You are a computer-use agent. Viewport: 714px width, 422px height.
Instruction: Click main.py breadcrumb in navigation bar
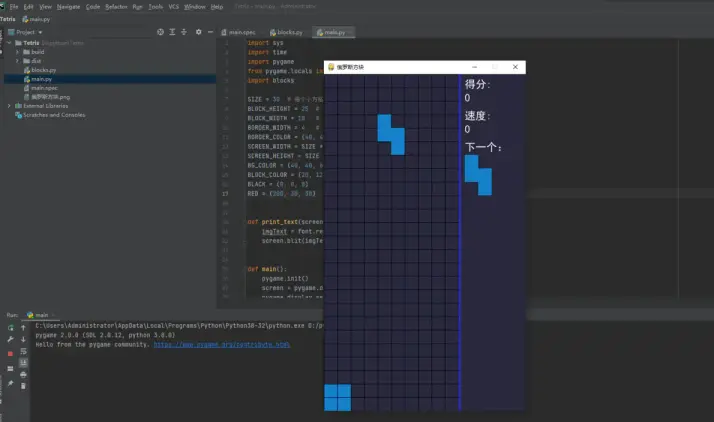click(x=36, y=19)
